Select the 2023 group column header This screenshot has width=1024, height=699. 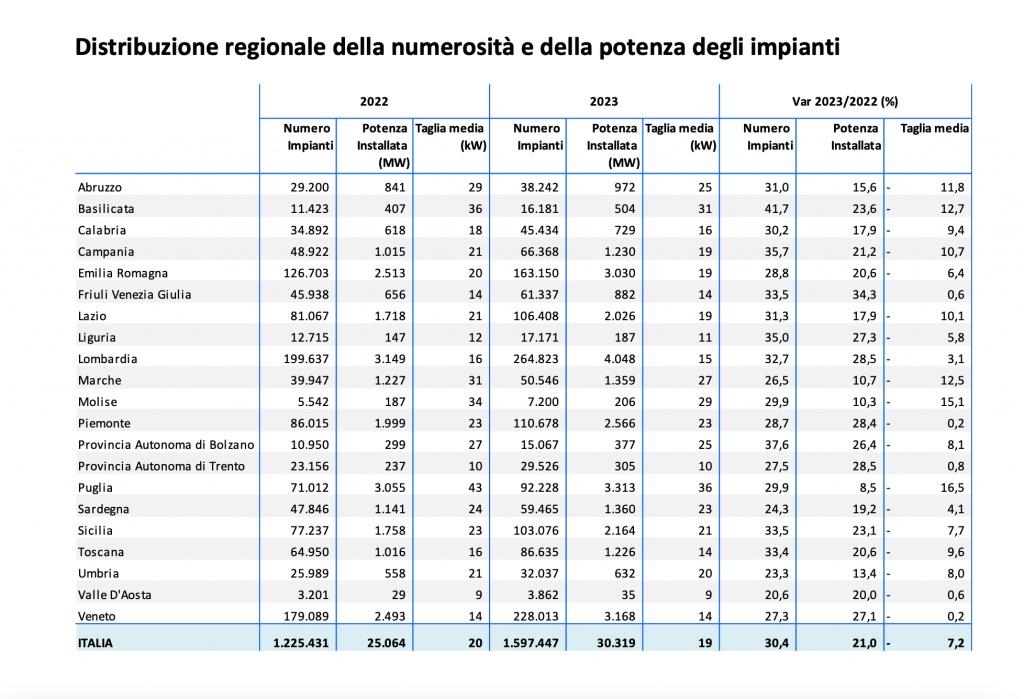(604, 101)
